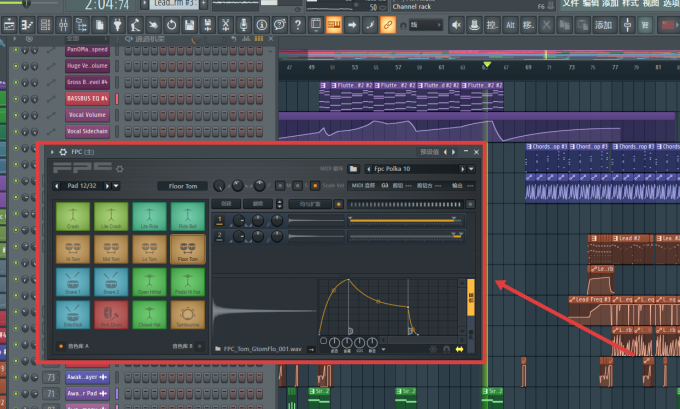Screen dimensions: 680x409
Task: Click the Kick Drum pad
Action: point(111,315)
